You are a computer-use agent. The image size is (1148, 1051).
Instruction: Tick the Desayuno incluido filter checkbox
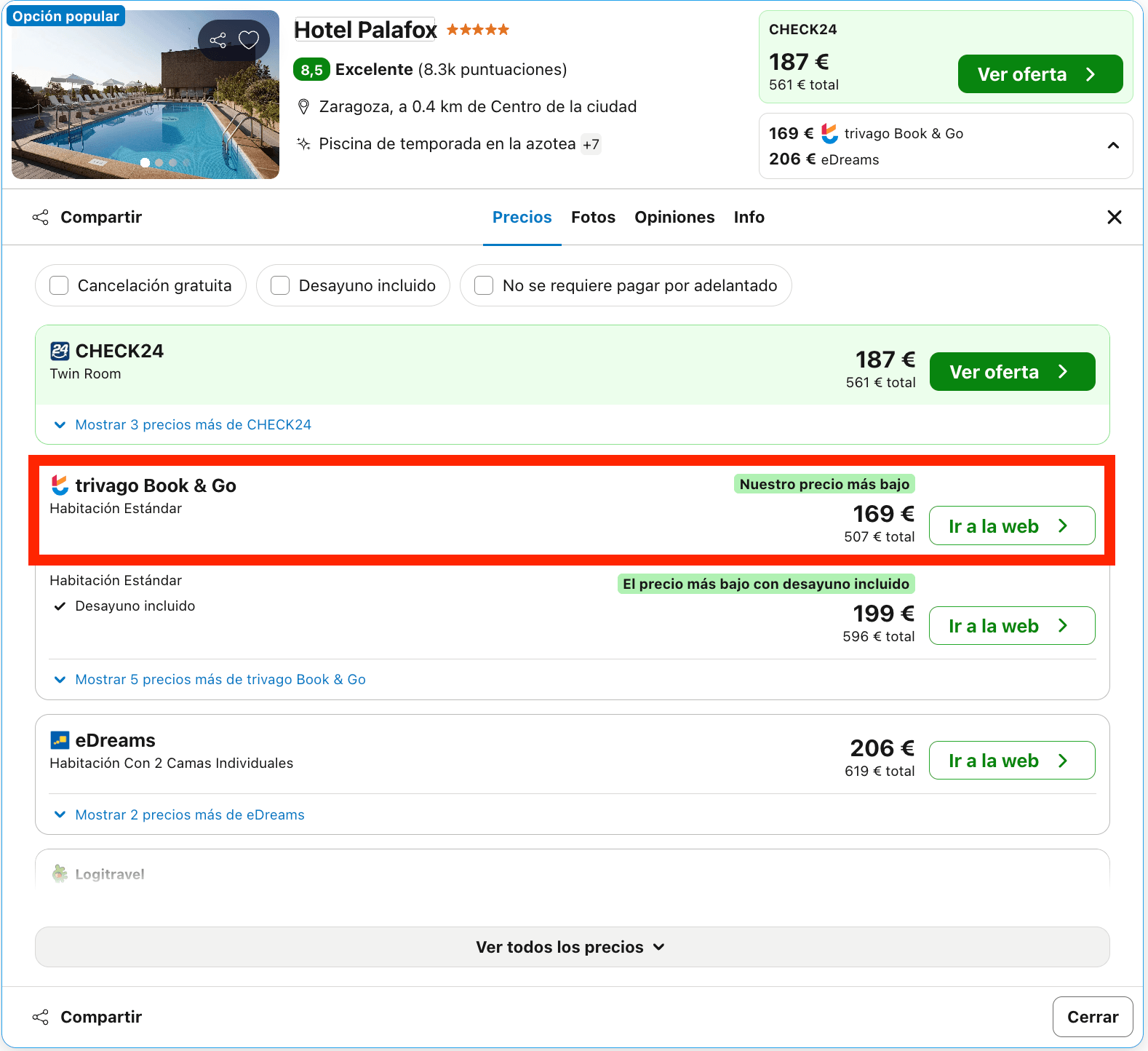coord(280,285)
